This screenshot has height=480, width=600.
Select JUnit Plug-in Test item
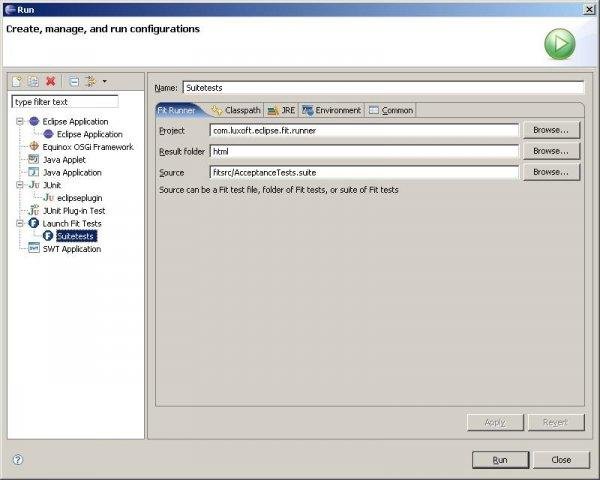tap(74, 211)
